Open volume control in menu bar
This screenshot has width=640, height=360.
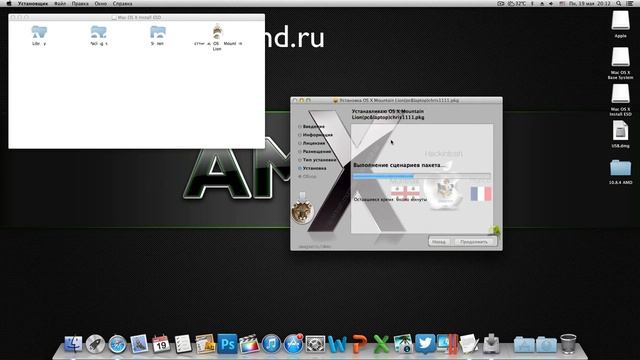coord(551,3)
